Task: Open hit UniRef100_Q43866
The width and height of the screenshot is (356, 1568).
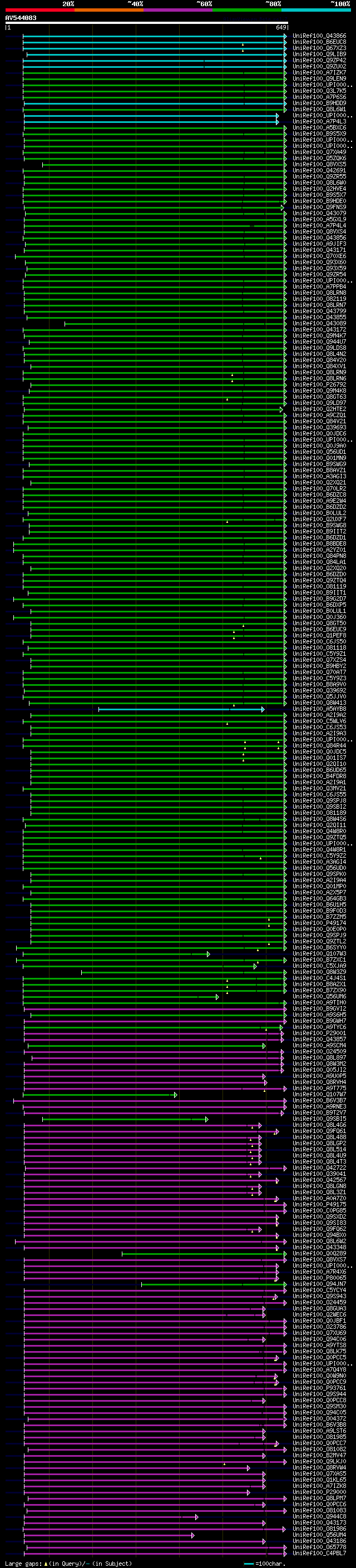Action: click(319, 36)
